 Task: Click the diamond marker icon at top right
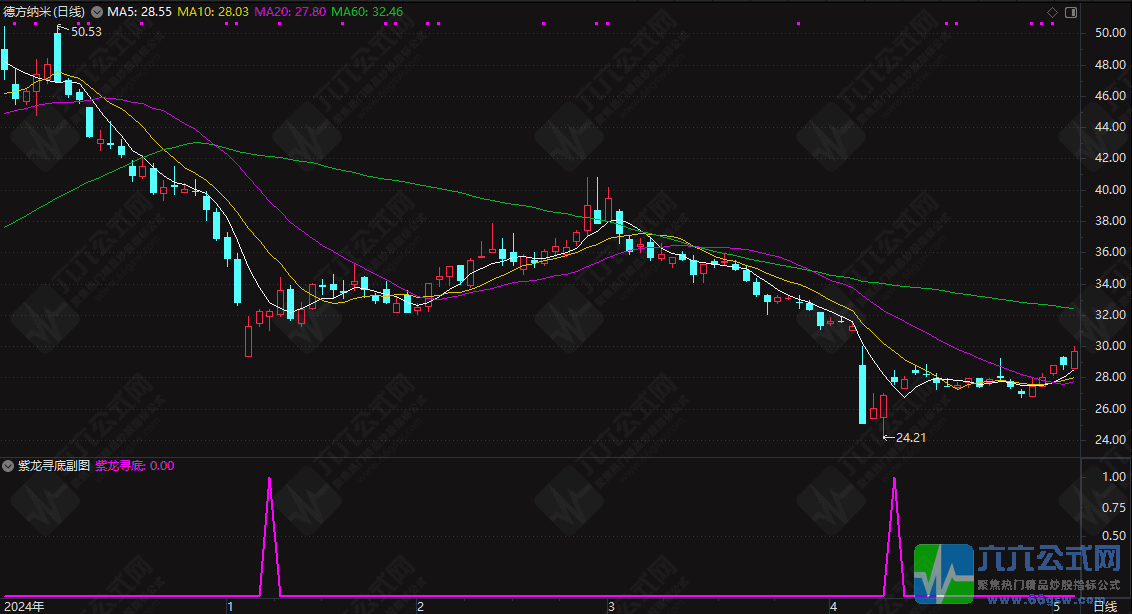click(x=1052, y=12)
